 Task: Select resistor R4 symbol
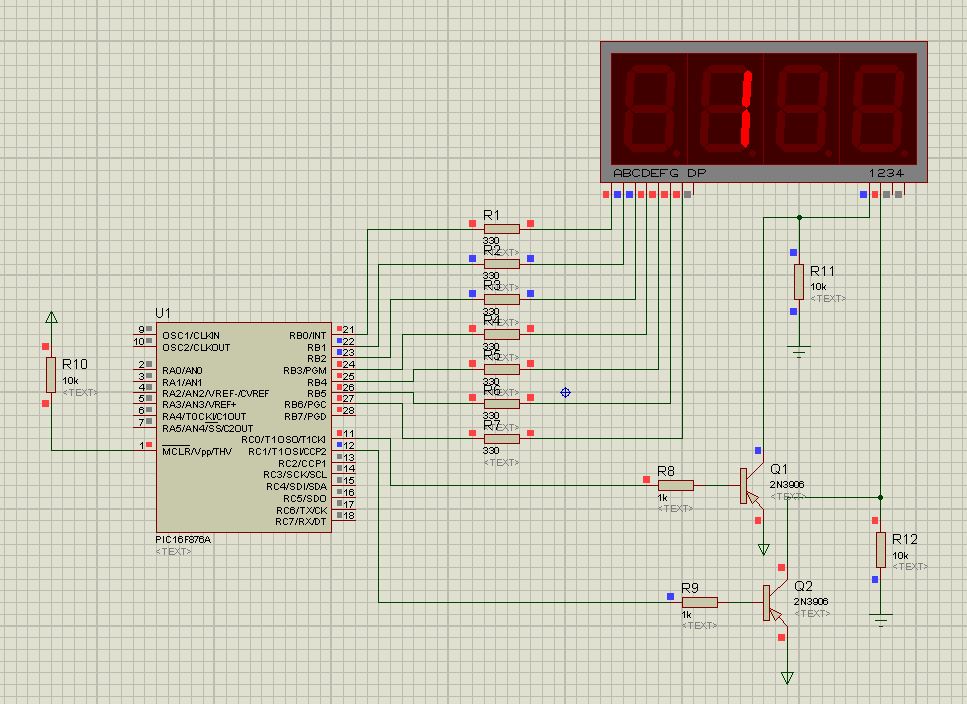pyautogui.click(x=501, y=334)
